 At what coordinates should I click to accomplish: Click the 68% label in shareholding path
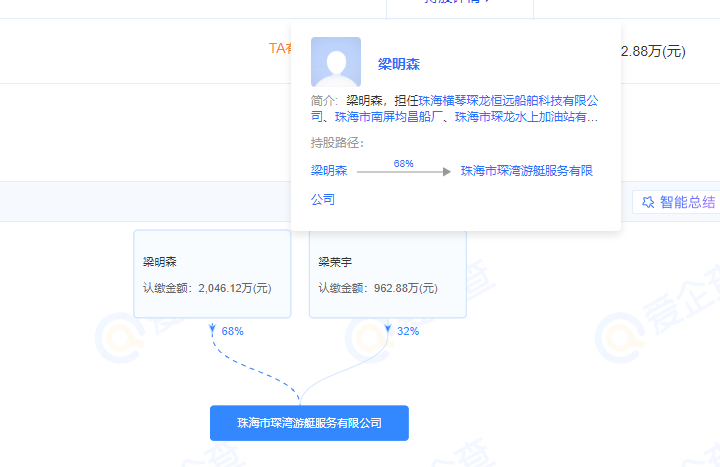(x=403, y=163)
